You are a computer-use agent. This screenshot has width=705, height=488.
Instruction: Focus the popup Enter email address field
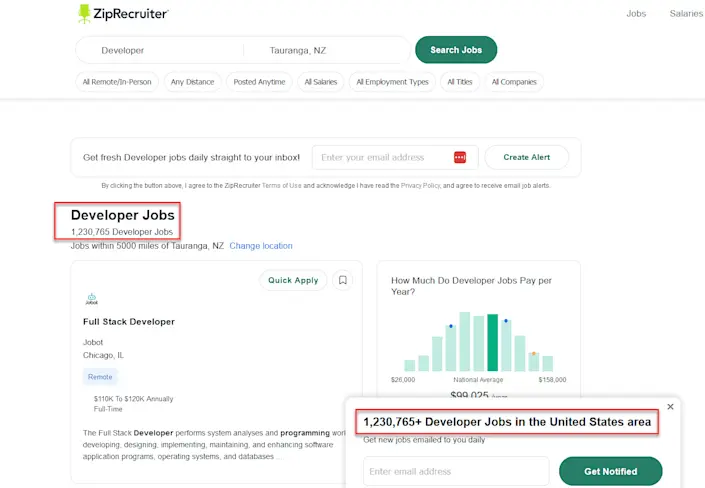[x=456, y=471]
